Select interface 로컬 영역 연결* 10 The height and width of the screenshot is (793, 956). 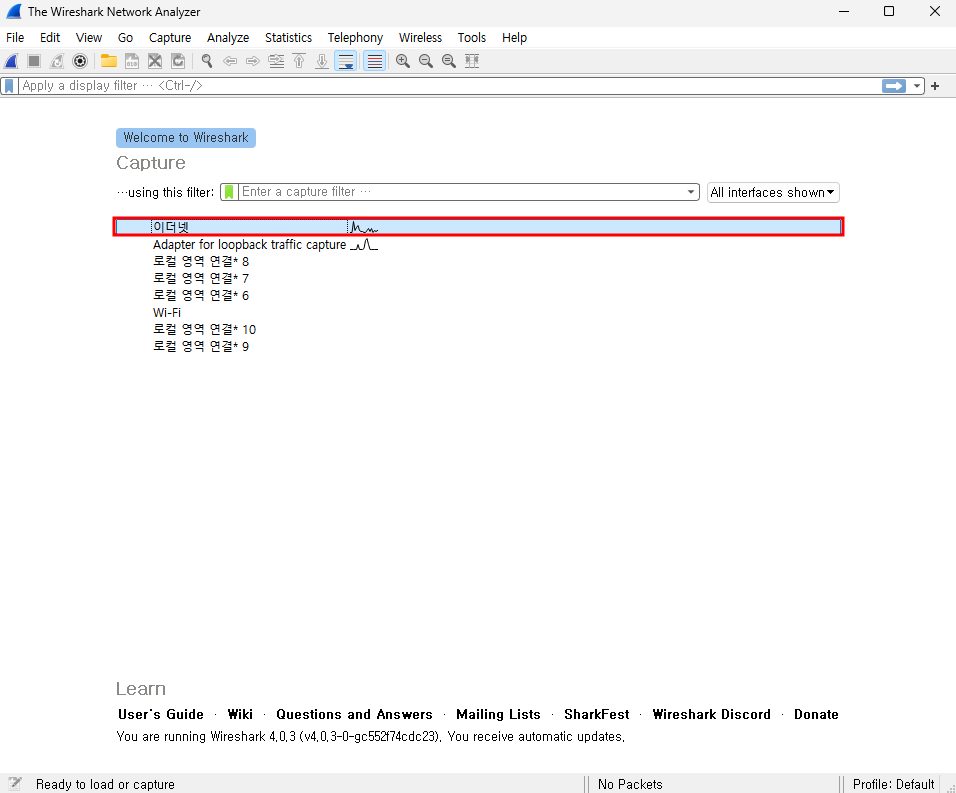point(204,330)
